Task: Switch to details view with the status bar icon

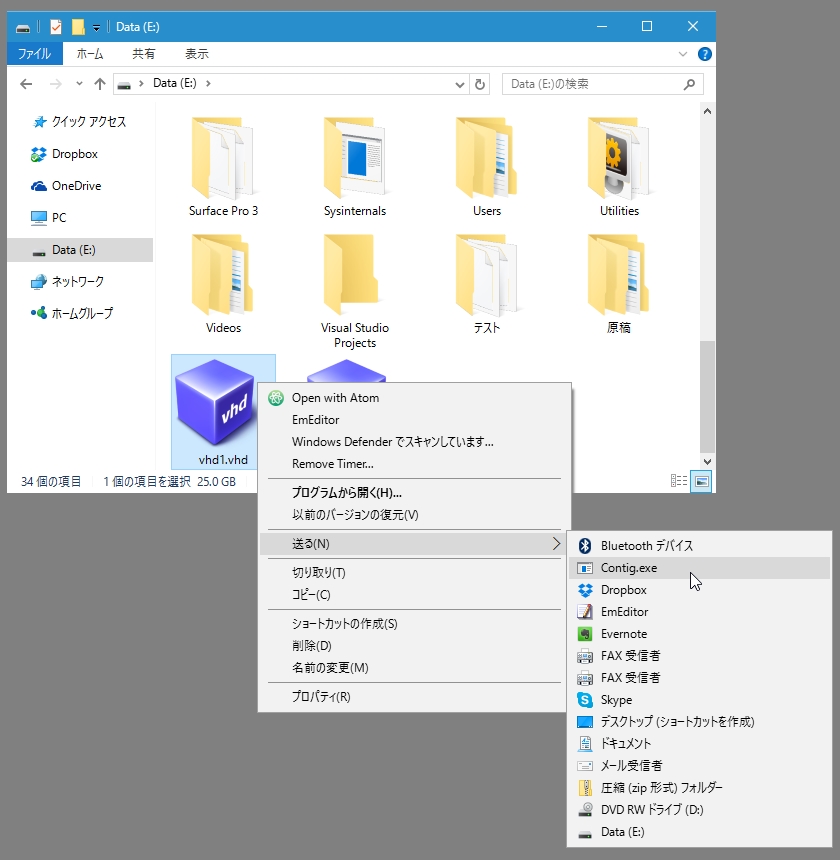Action: click(677, 481)
